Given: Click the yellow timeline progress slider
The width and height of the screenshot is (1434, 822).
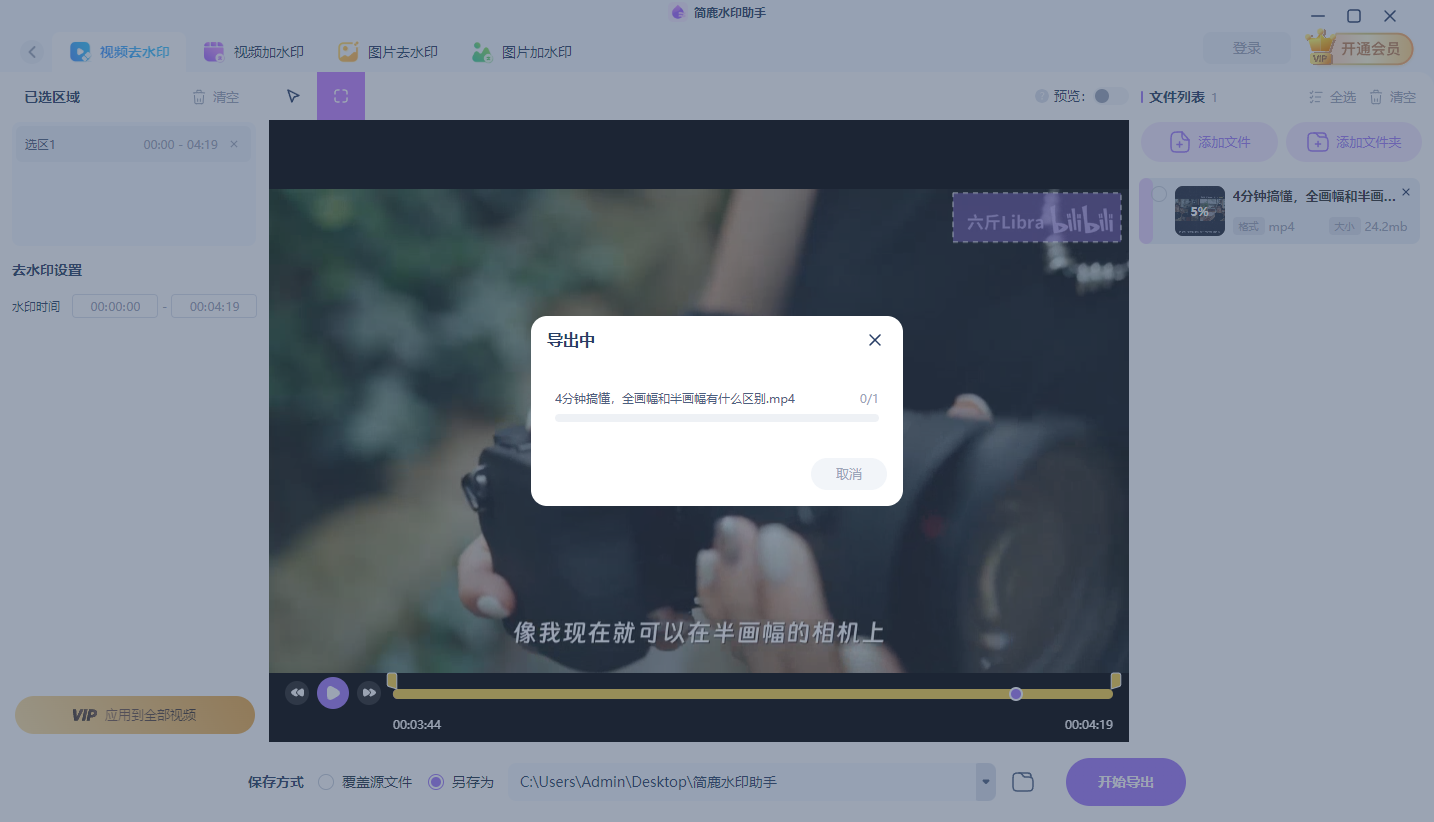Looking at the screenshot, I should click(x=1016, y=693).
